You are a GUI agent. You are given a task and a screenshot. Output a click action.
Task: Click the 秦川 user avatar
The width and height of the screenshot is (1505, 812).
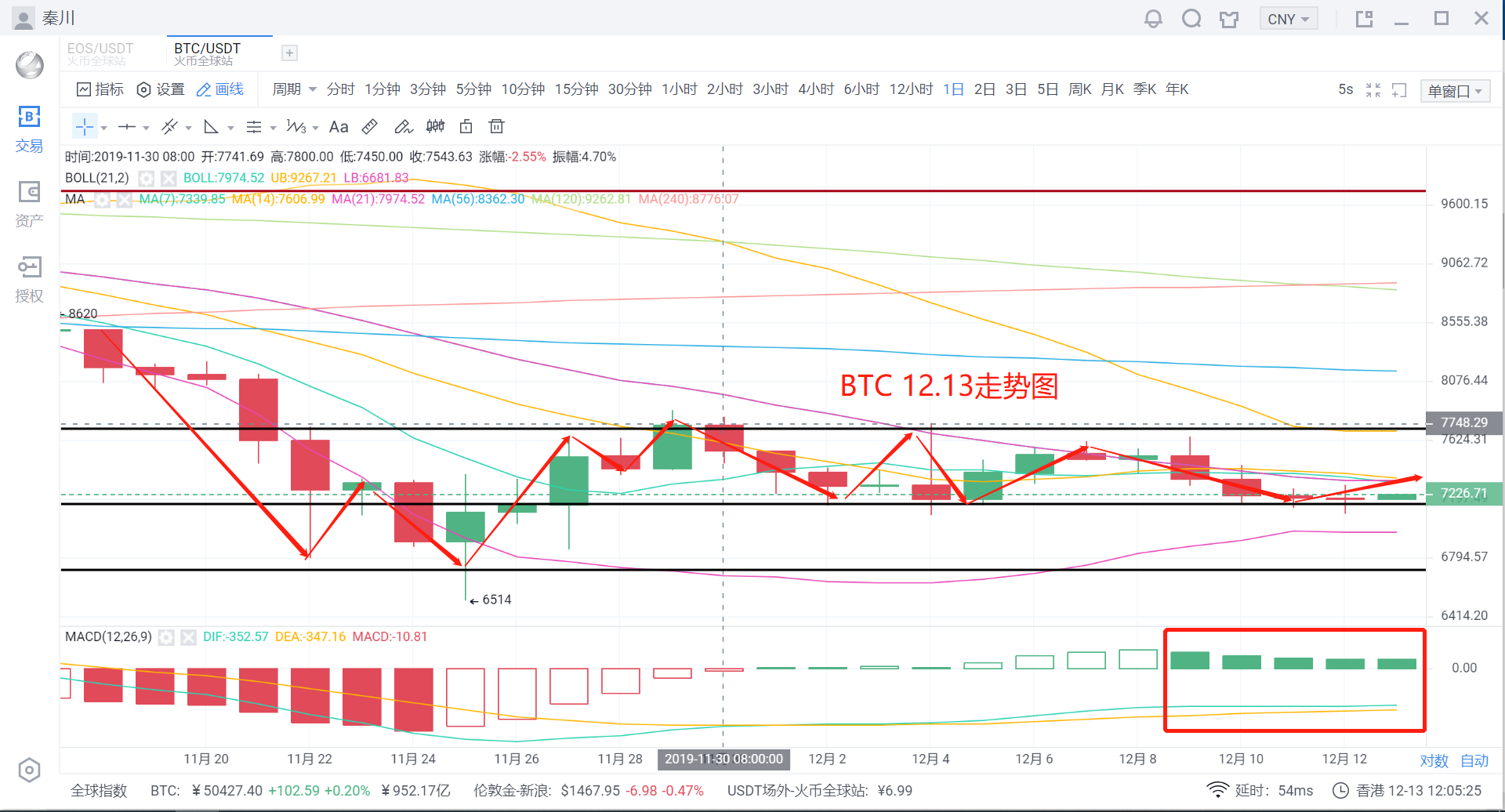pos(24,19)
